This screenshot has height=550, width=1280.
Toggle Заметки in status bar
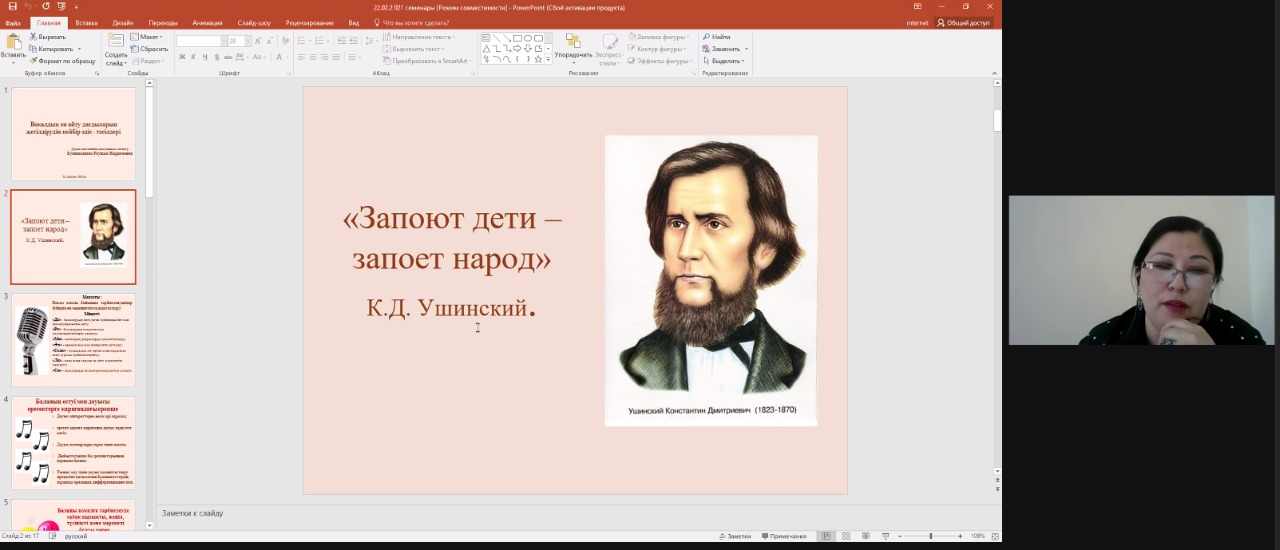tap(735, 536)
